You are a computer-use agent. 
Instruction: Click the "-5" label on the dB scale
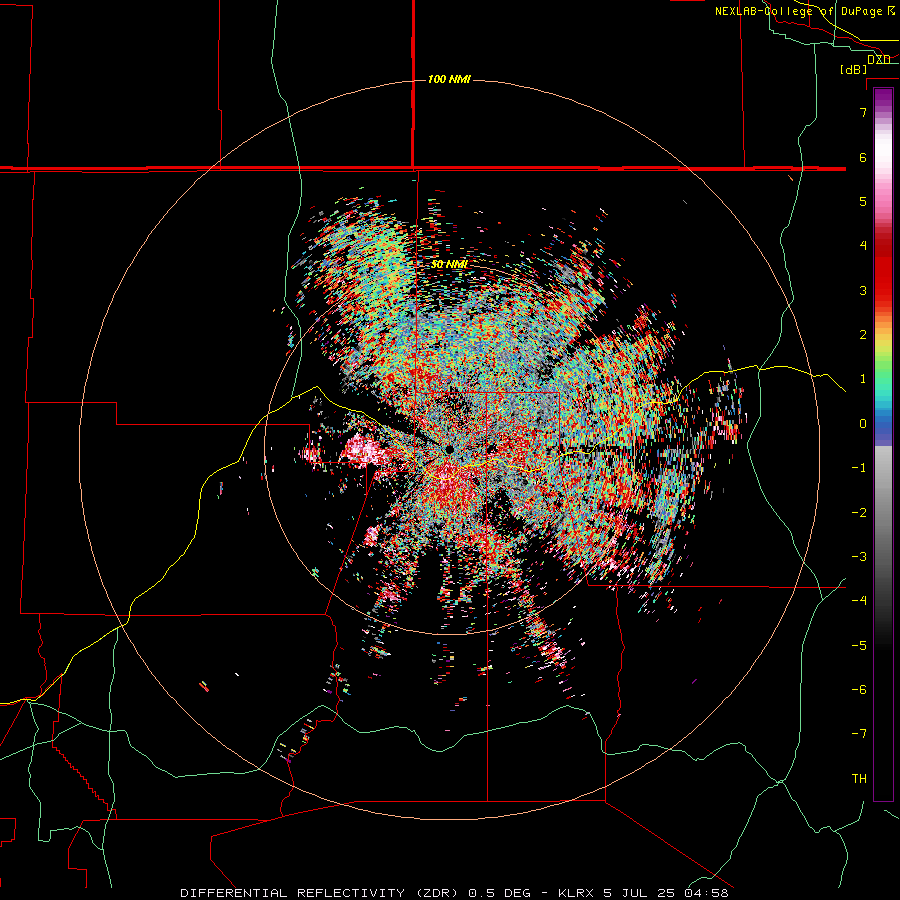click(x=859, y=646)
